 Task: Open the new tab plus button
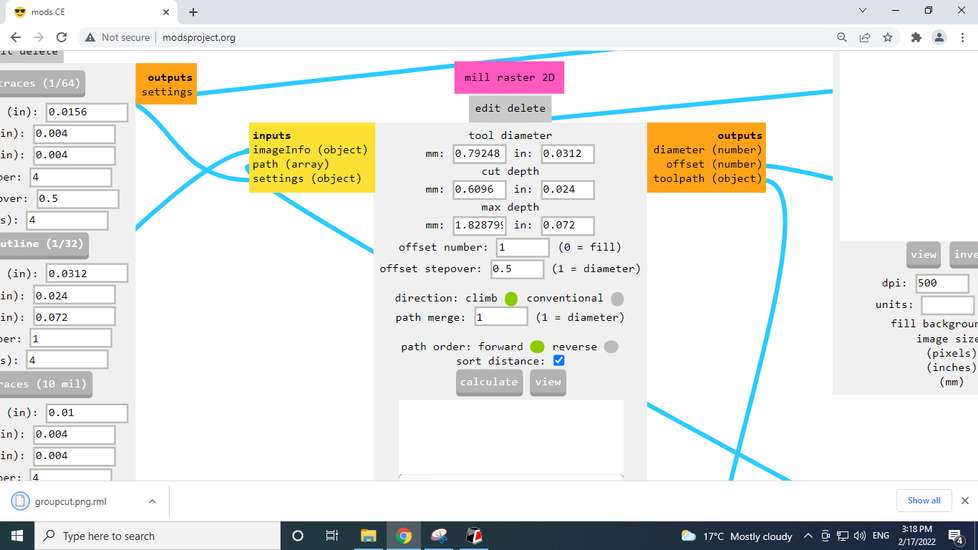[193, 12]
